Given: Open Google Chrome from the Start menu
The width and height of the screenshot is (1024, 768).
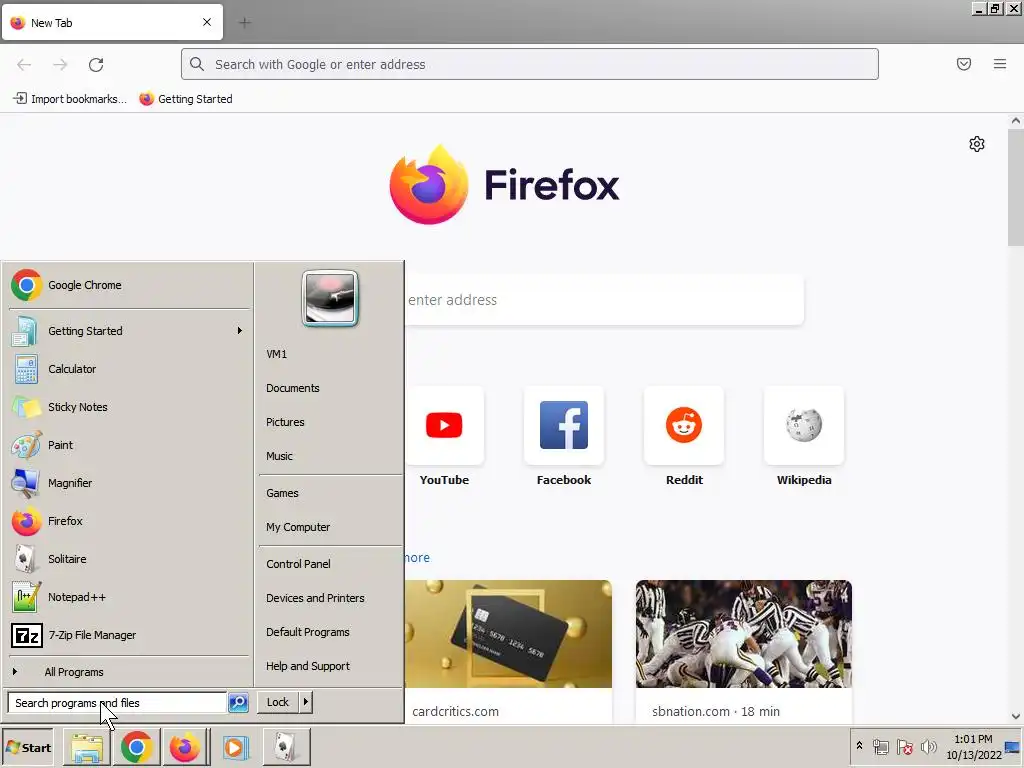Looking at the screenshot, I should click(x=129, y=285).
